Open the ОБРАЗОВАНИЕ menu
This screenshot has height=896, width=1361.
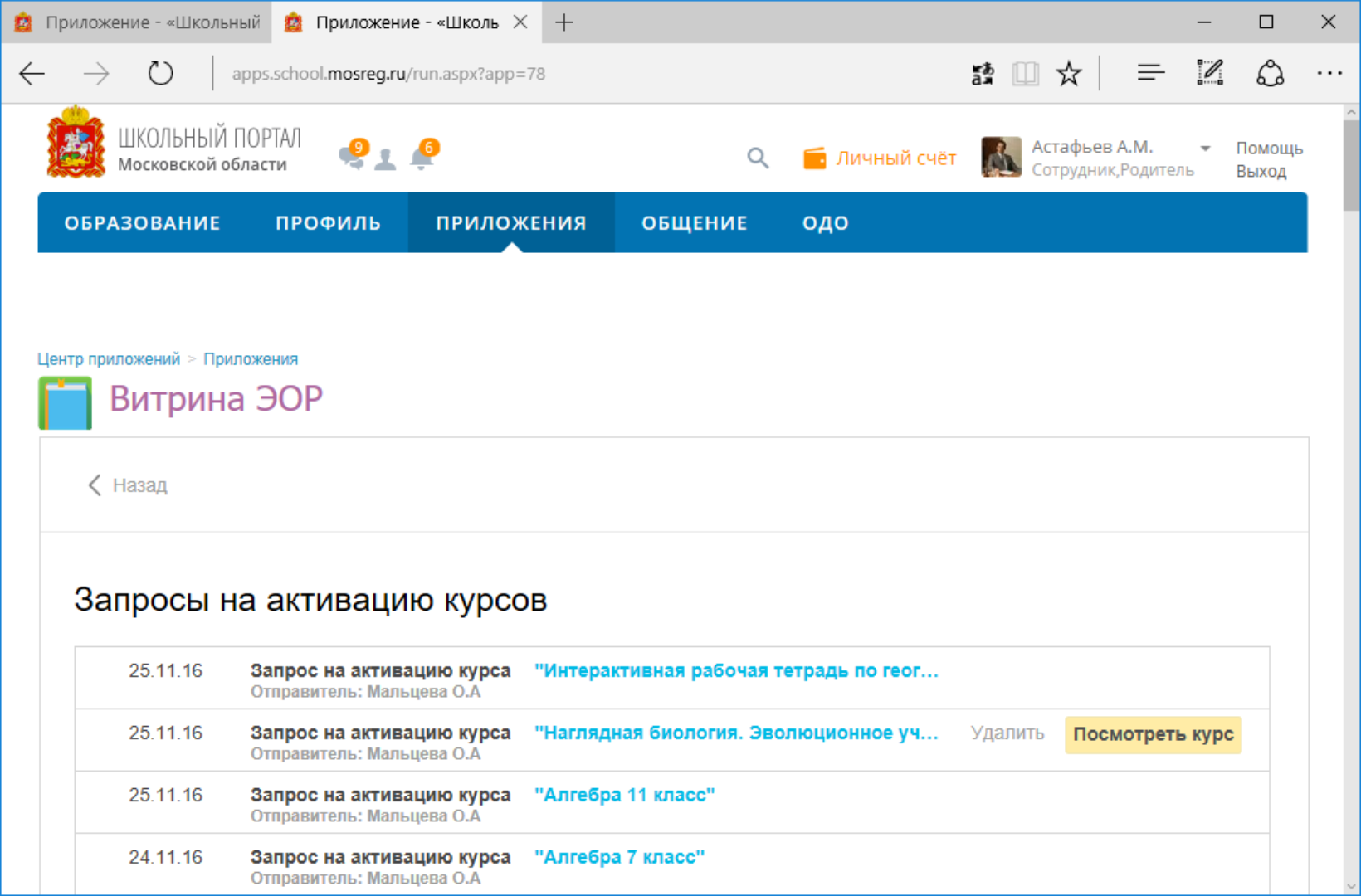tap(143, 223)
